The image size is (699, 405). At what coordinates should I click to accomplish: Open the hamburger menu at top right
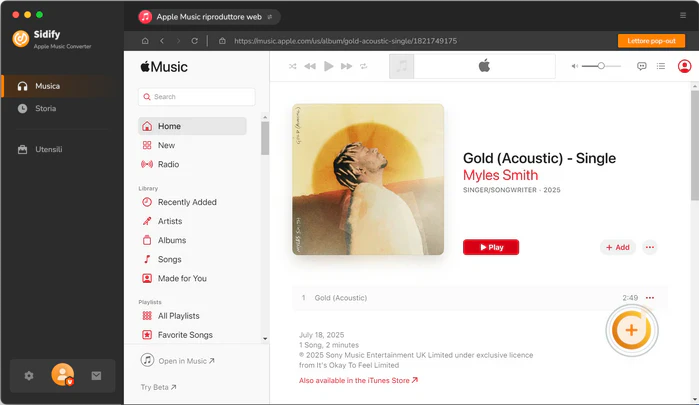tap(683, 15)
